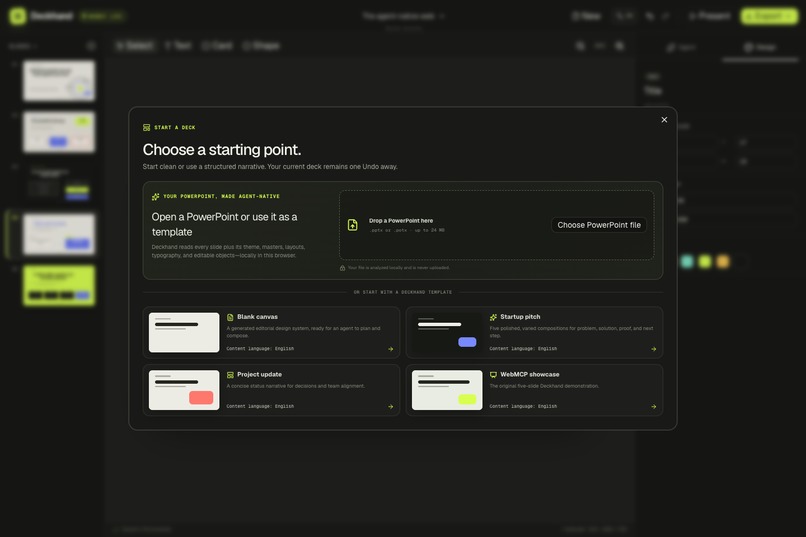Click the lock icon below the drop zone
Screen dimensions: 806x537
tap(342, 268)
